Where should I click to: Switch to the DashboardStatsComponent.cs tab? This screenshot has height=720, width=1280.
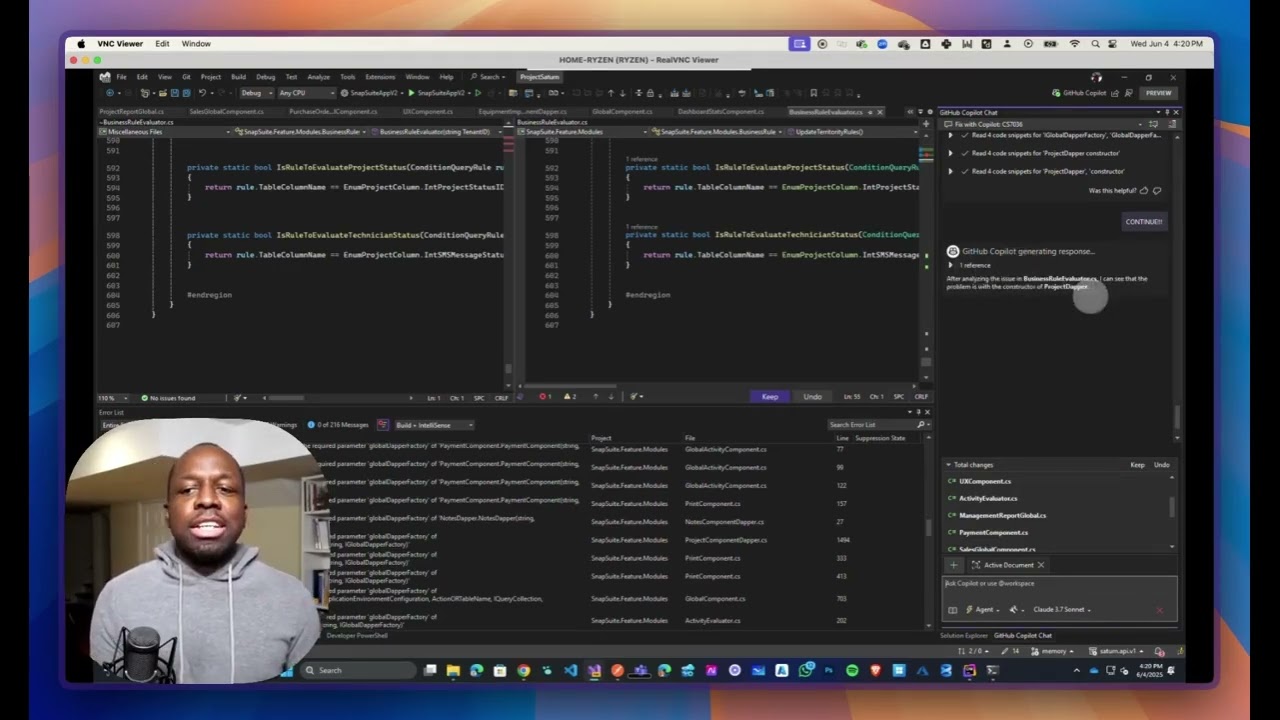[720, 112]
